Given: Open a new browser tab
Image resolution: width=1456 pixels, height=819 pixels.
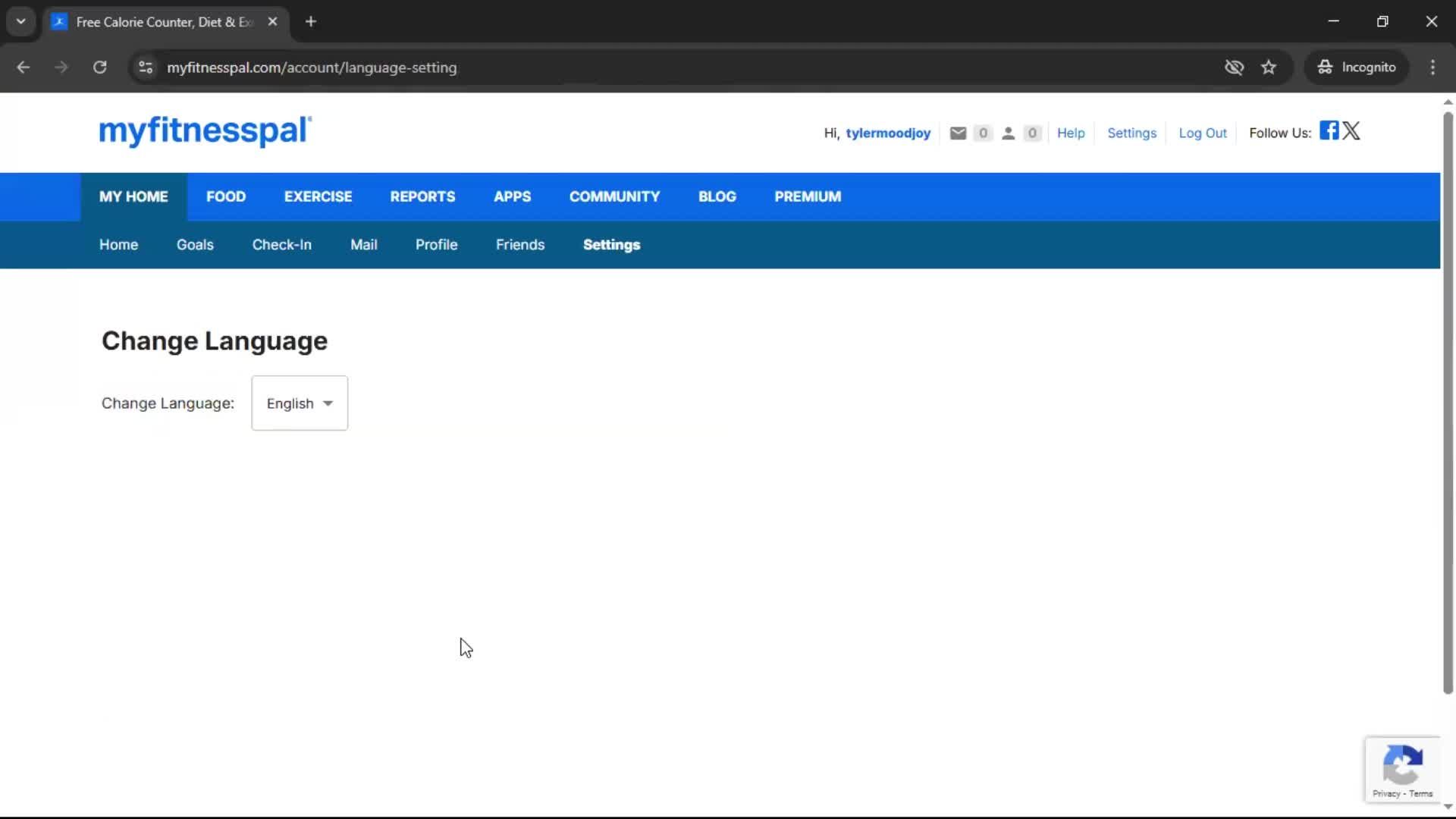Looking at the screenshot, I should (x=310, y=21).
